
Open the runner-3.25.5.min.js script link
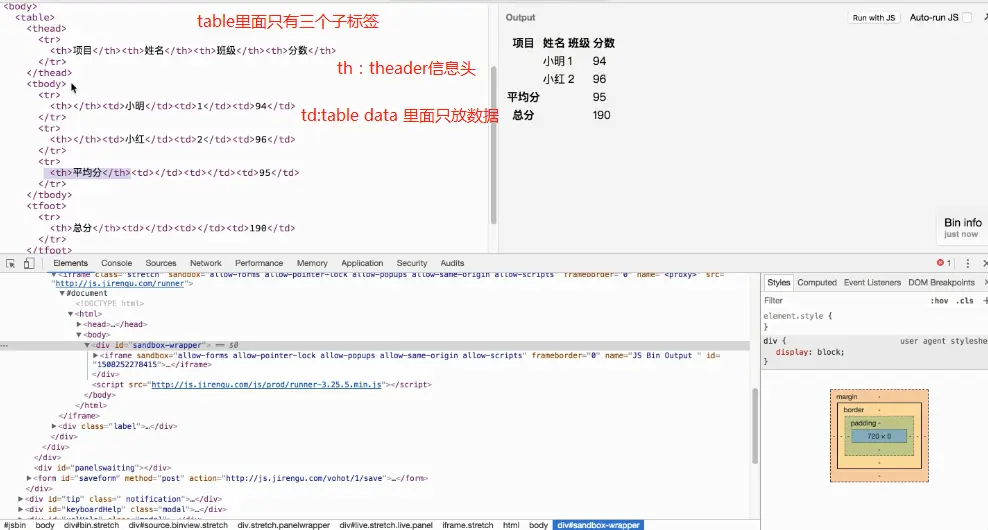(266, 384)
